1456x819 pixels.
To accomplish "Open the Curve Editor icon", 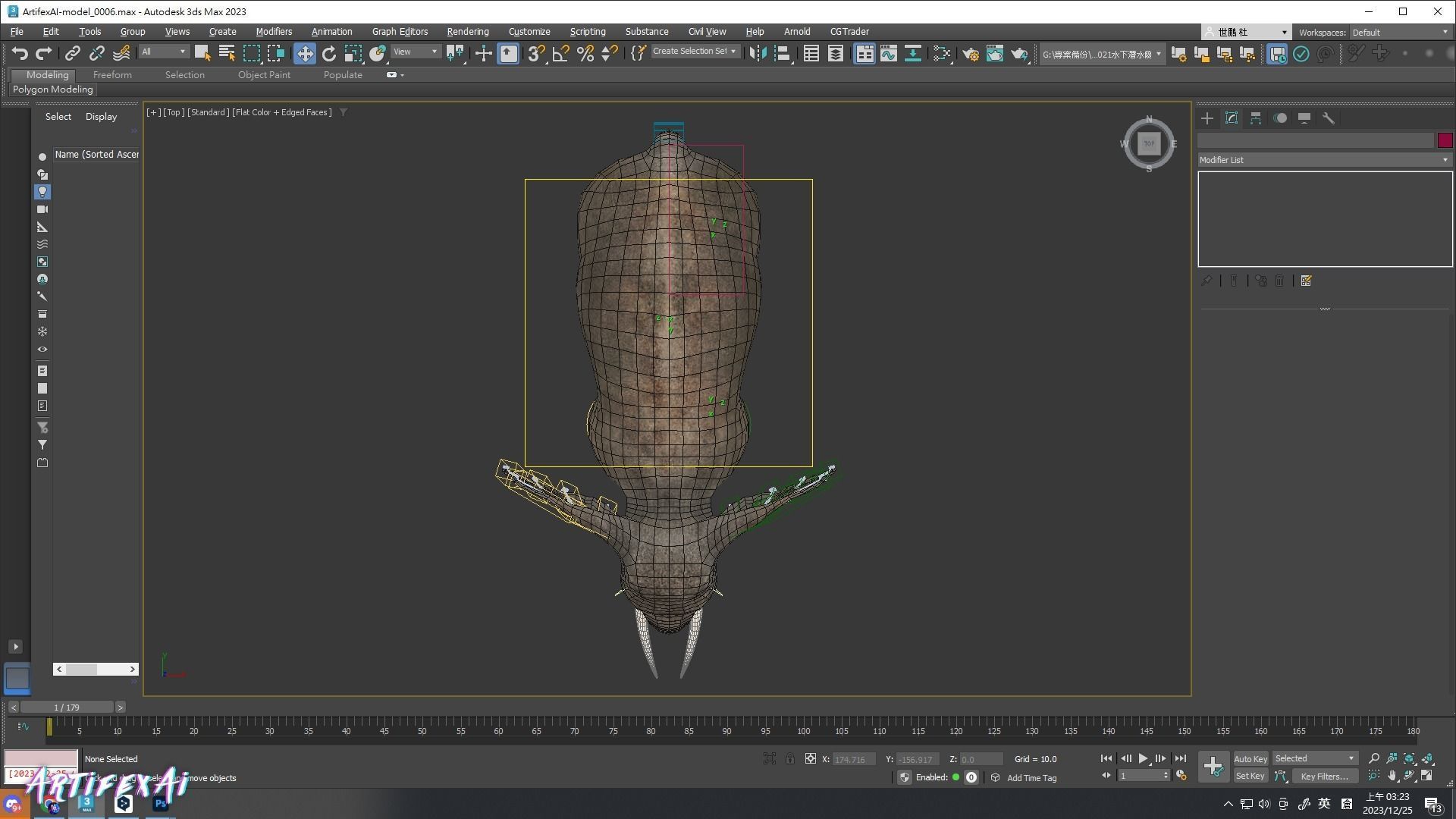I will tap(888, 53).
